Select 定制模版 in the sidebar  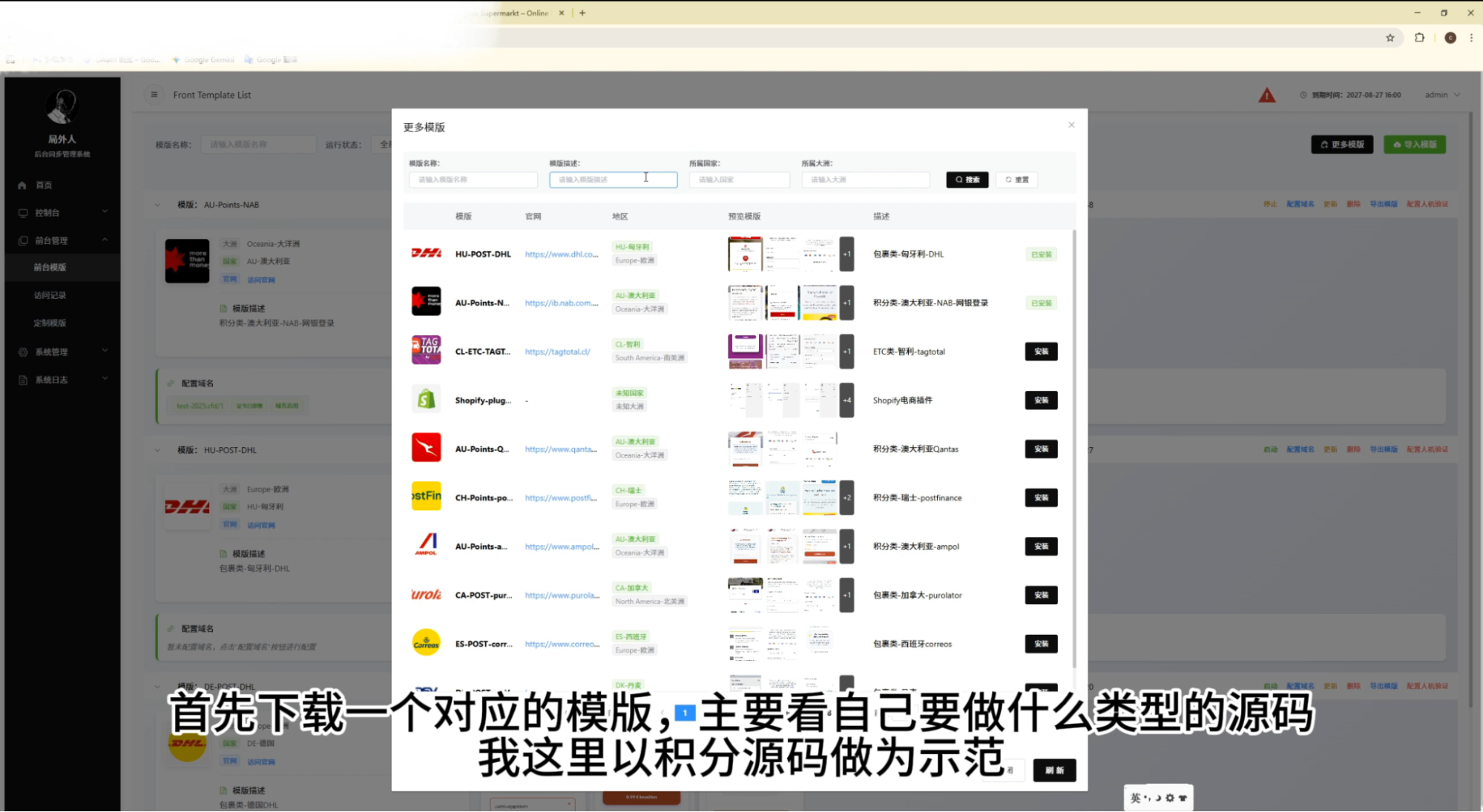62,323
